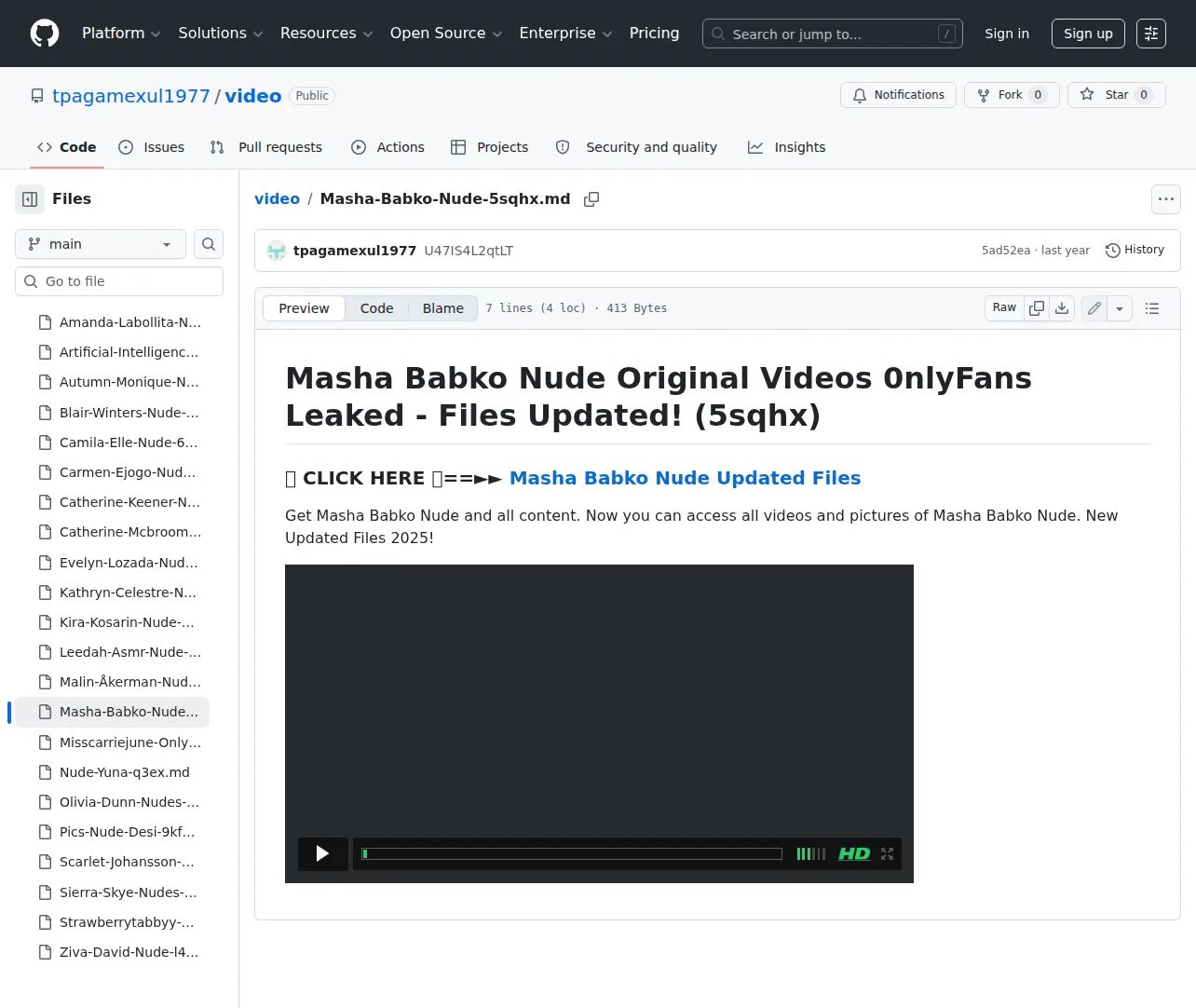Viewport: 1196px width, 1008px height.
Task: Switch to the Pull requests tab
Action: (266, 147)
